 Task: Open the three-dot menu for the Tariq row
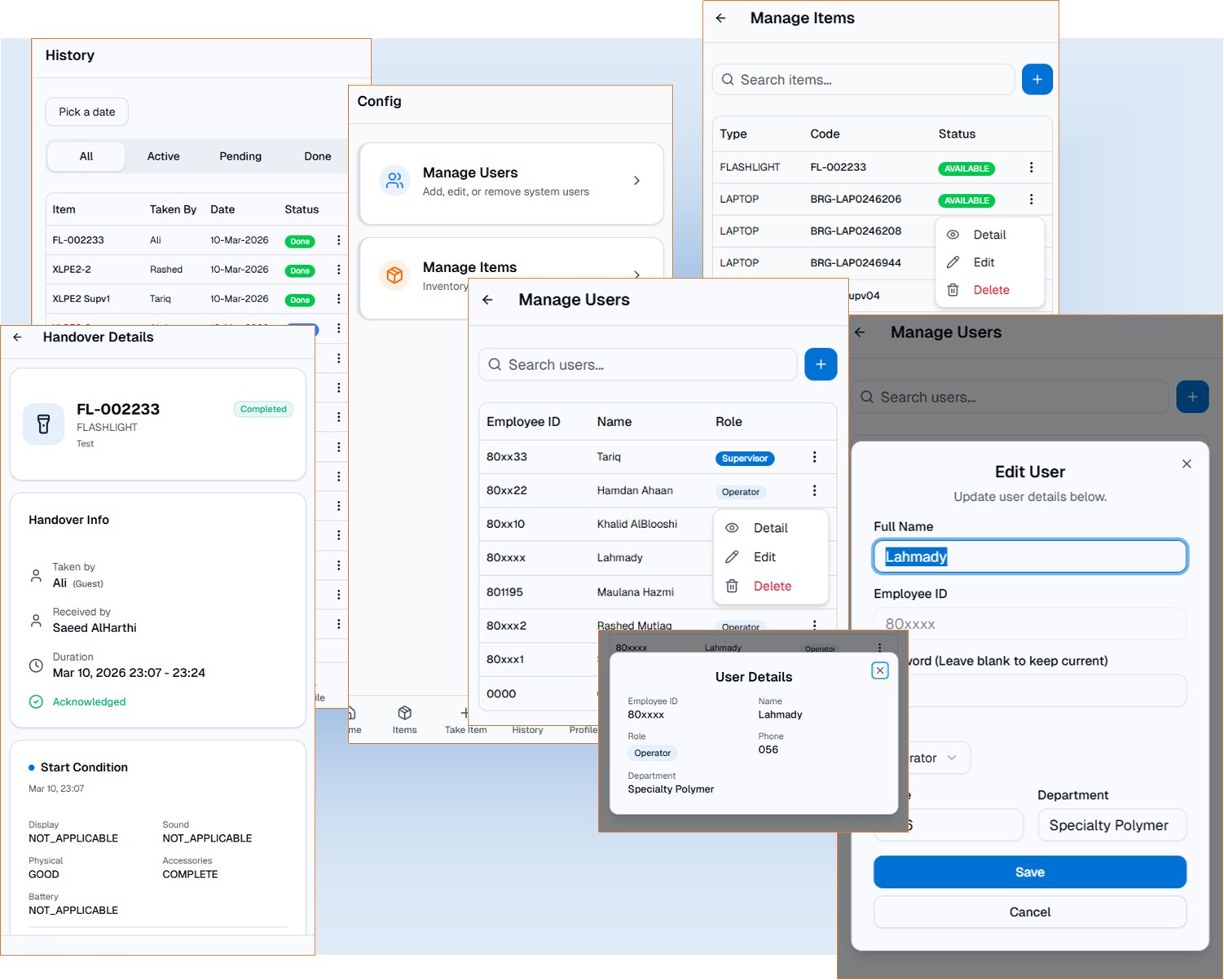813,457
